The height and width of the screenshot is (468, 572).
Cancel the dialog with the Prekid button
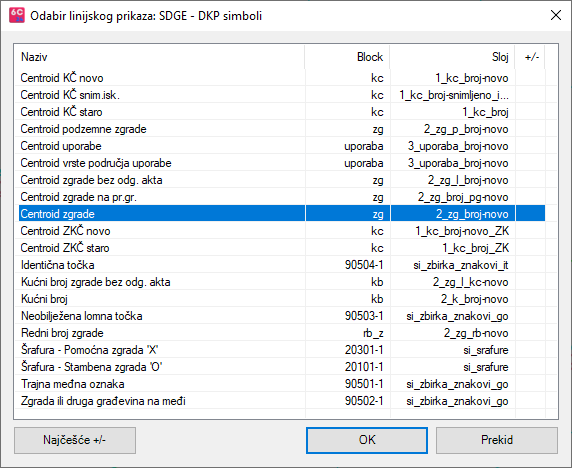coord(497,440)
